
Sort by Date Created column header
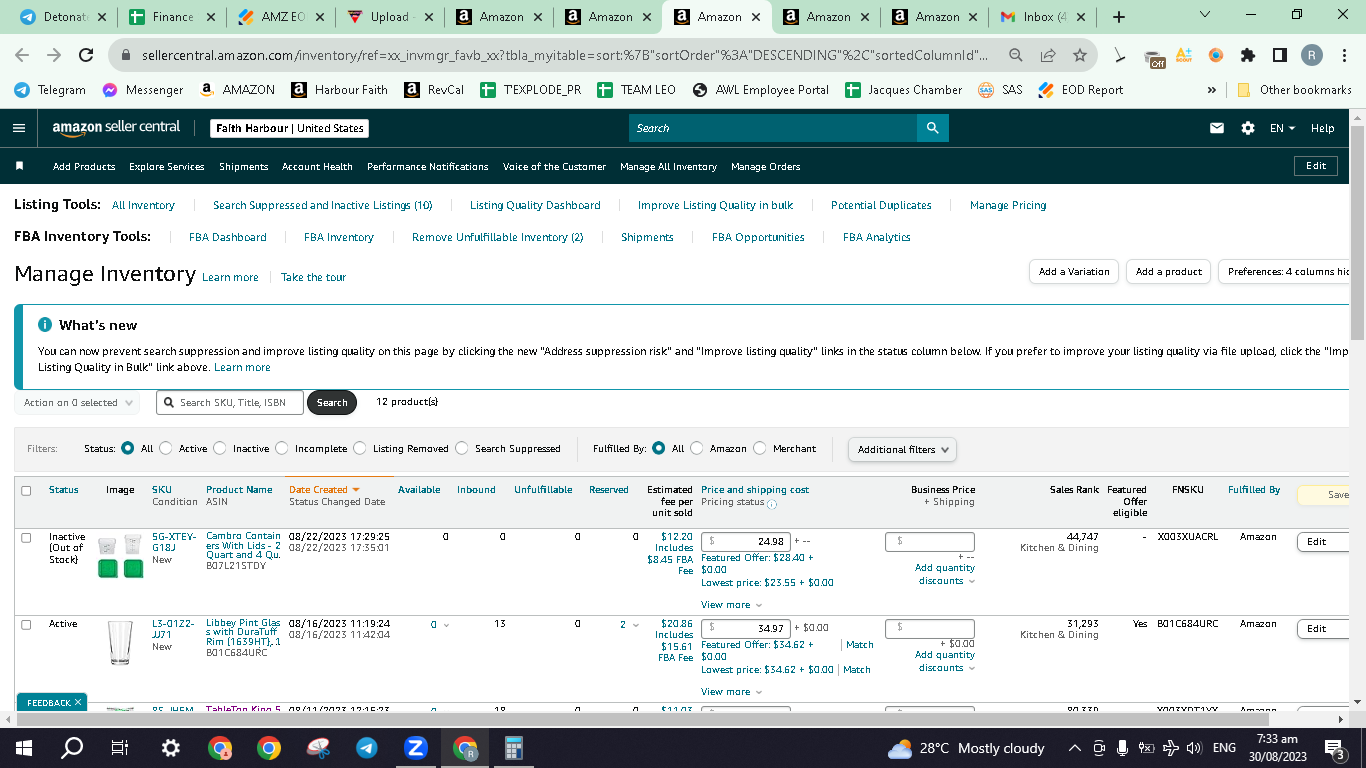324,490
